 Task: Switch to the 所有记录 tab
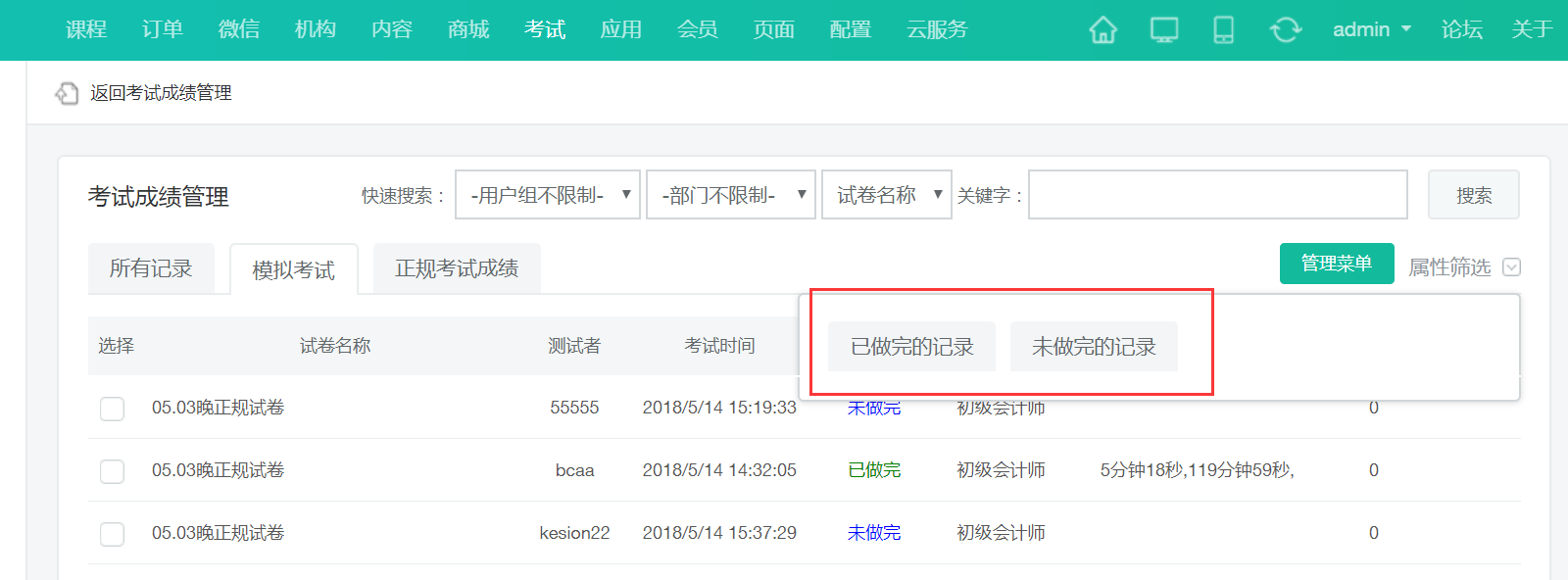(151, 268)
